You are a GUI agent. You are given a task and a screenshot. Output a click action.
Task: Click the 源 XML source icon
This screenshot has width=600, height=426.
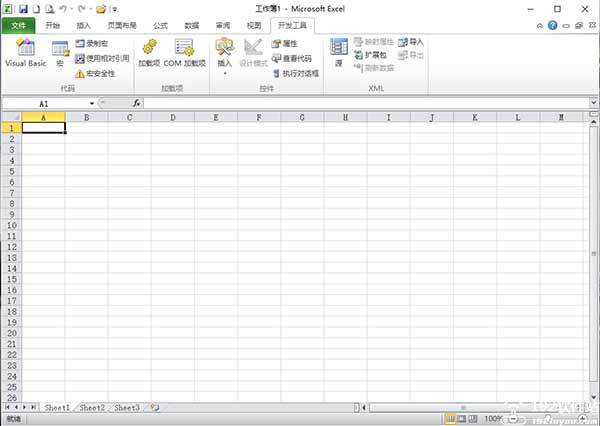[x=338, y=52]
